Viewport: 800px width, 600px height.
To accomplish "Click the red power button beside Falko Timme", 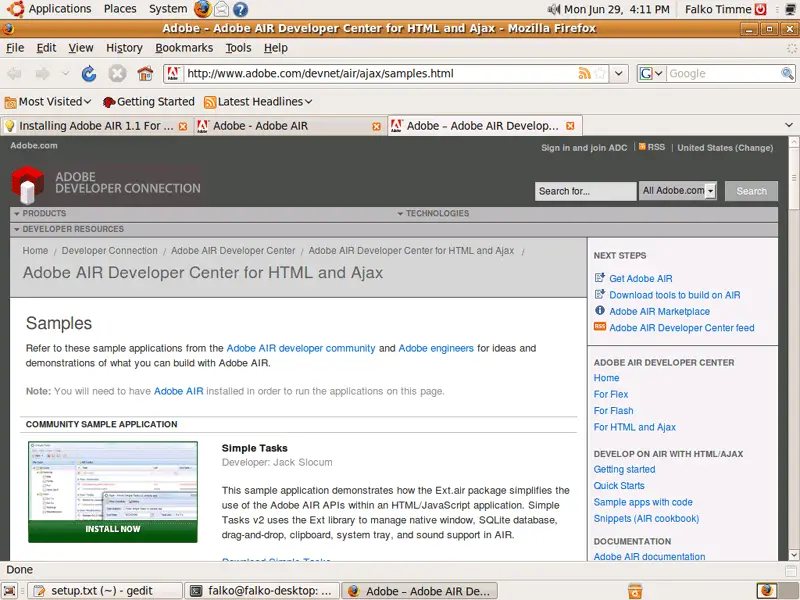I will pyautogui.click(x=761, y=9).
